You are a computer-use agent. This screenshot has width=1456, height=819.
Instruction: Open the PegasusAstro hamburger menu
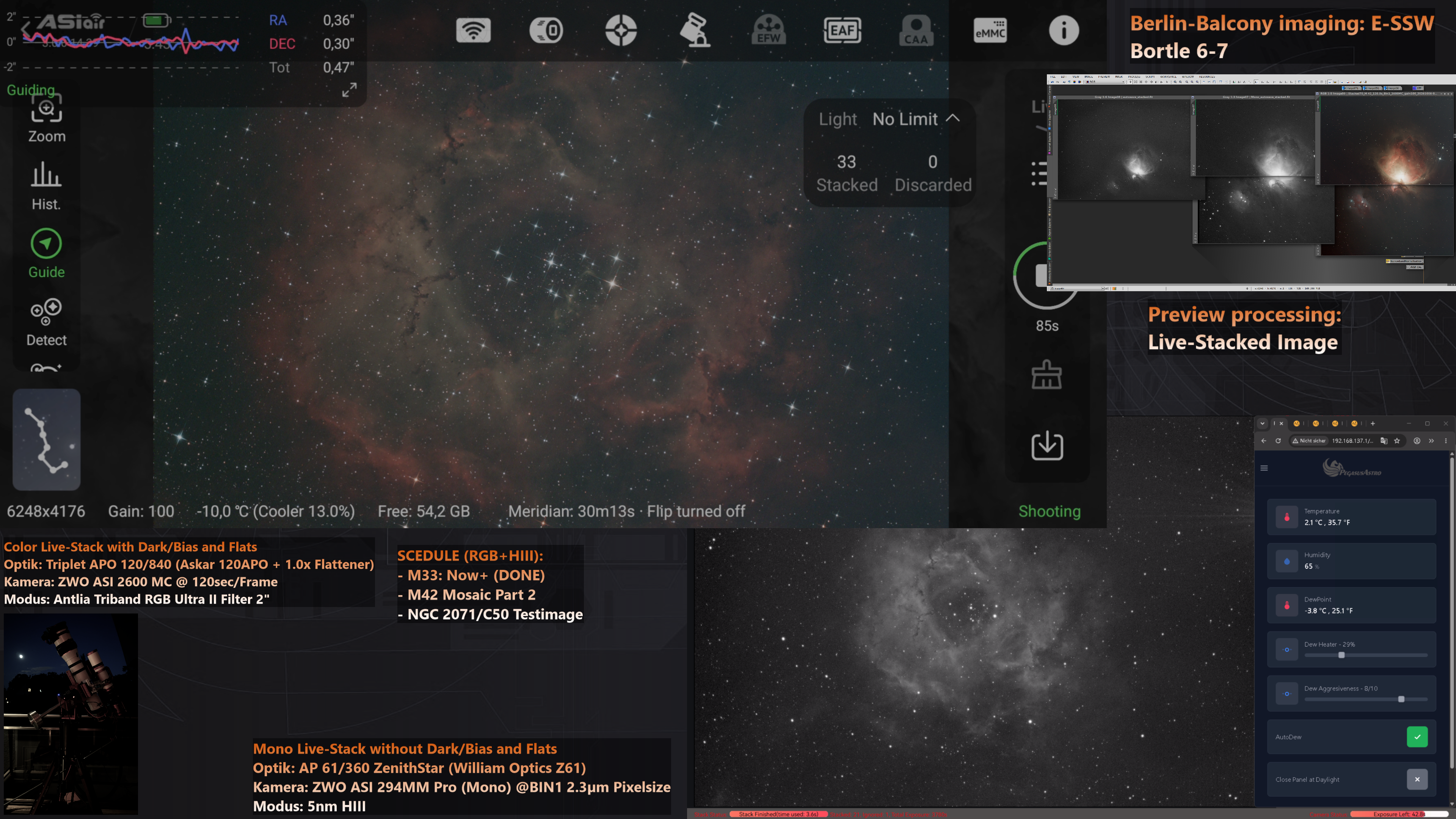1264,468
